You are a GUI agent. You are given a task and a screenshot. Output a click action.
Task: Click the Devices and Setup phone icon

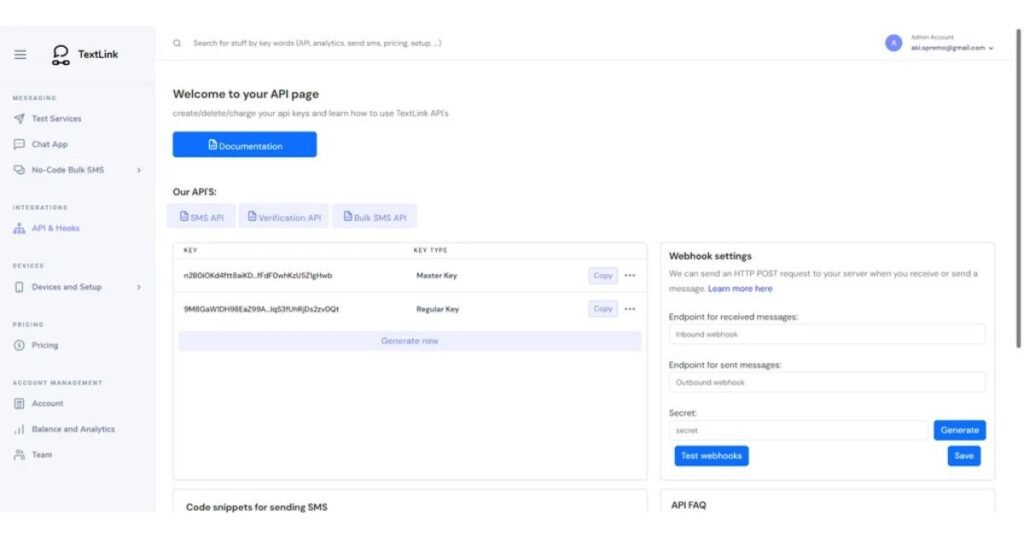click(x=19, y=287)
